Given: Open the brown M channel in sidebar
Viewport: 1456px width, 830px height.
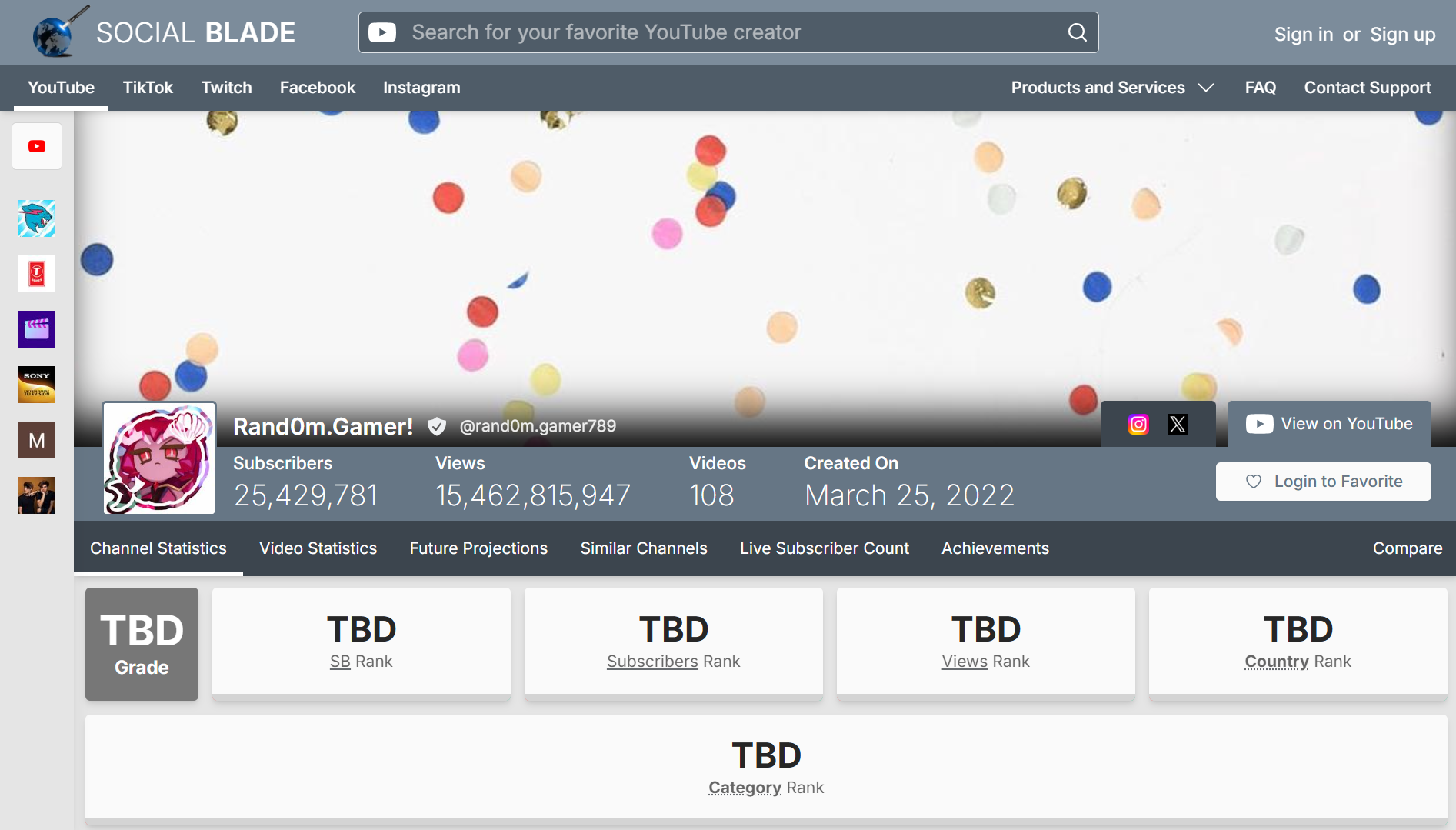Looking at the screenshot, I should coord(37,440).
